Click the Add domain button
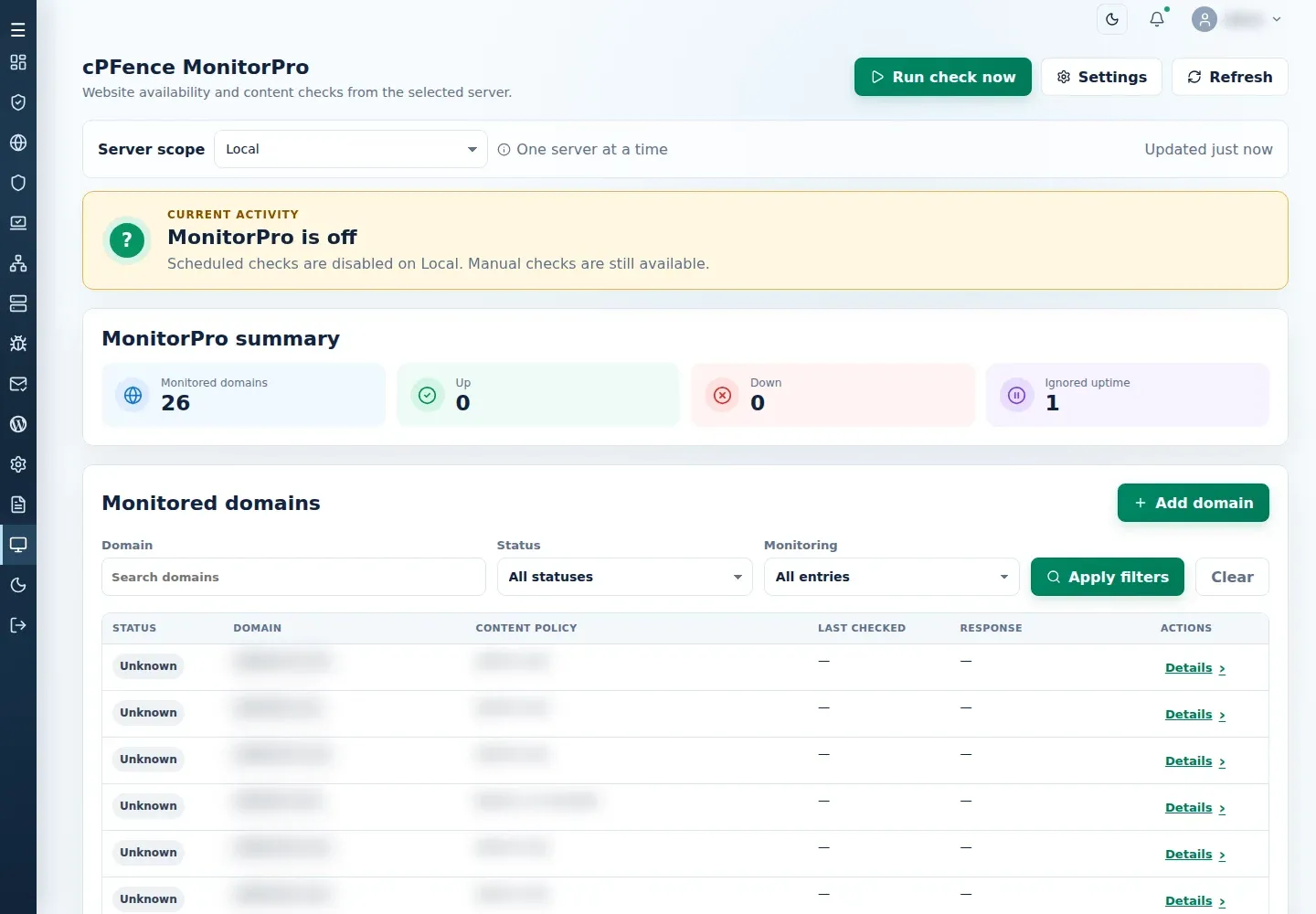1316x914 pixels. click(x=1194, y=503)
